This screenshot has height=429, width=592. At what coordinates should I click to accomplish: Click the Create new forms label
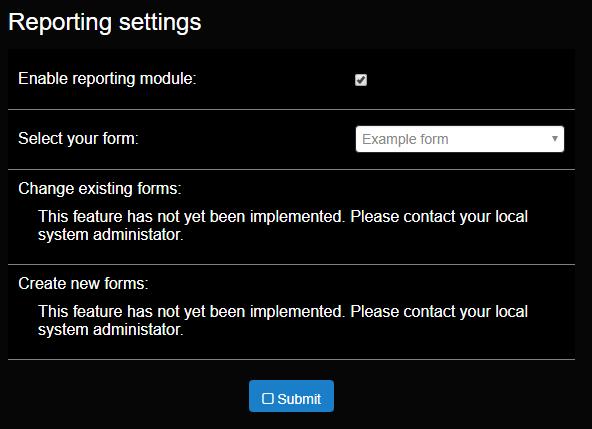tap(83, 283)
